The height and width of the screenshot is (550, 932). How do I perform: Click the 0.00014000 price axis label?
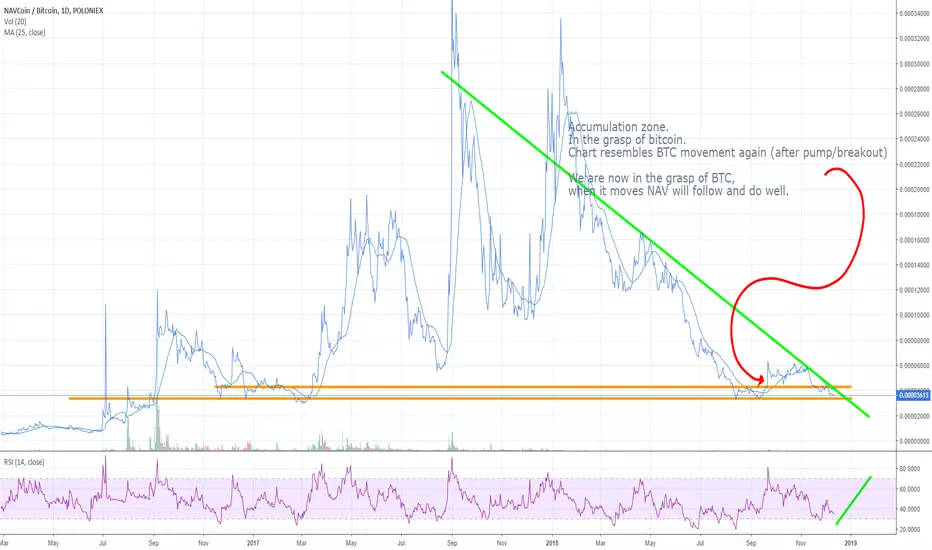(914, 265)
